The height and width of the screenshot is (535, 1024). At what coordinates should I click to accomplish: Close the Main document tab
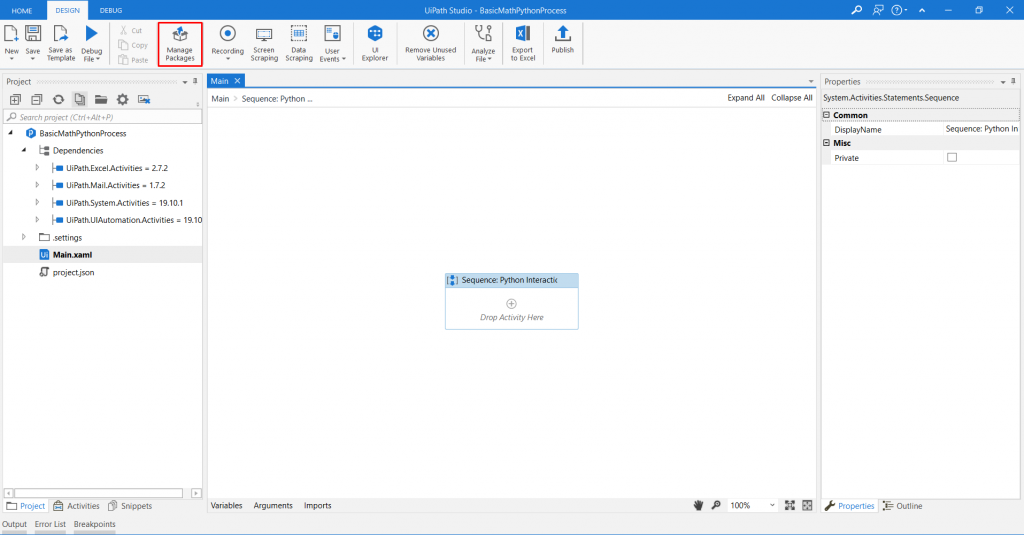coord(238,81)
